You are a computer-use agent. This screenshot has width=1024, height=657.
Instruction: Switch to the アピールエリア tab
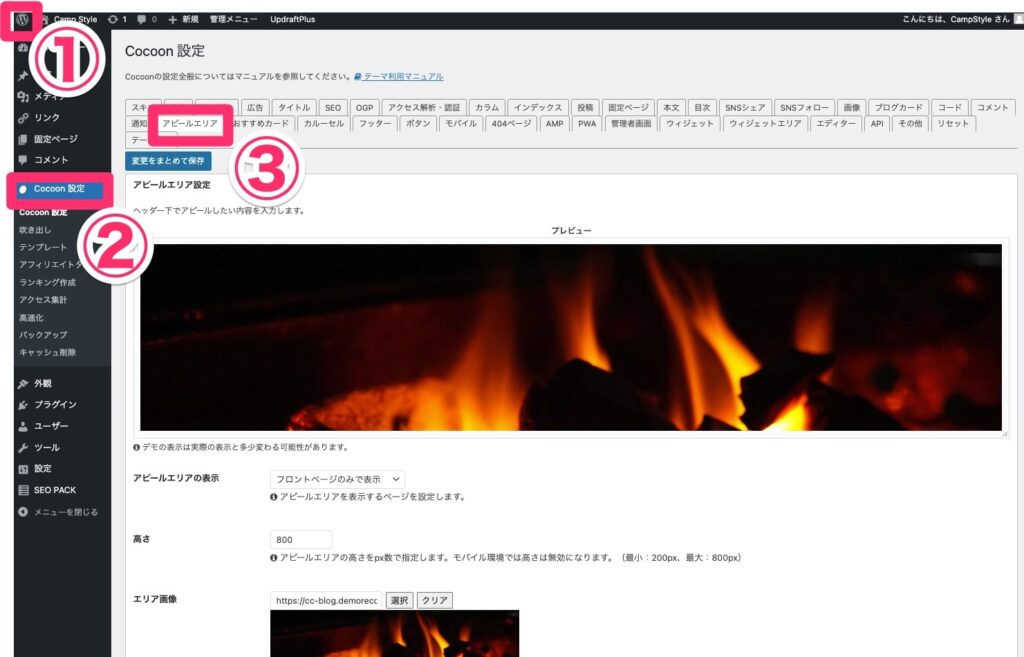190,123
